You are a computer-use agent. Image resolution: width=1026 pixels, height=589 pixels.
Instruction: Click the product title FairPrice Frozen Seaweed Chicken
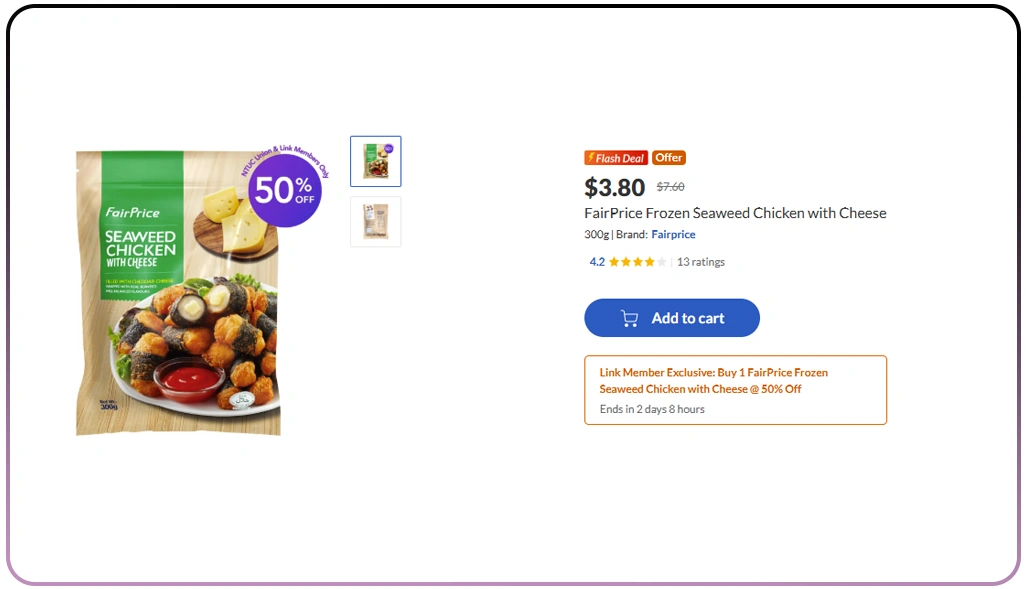click(735, 213)
